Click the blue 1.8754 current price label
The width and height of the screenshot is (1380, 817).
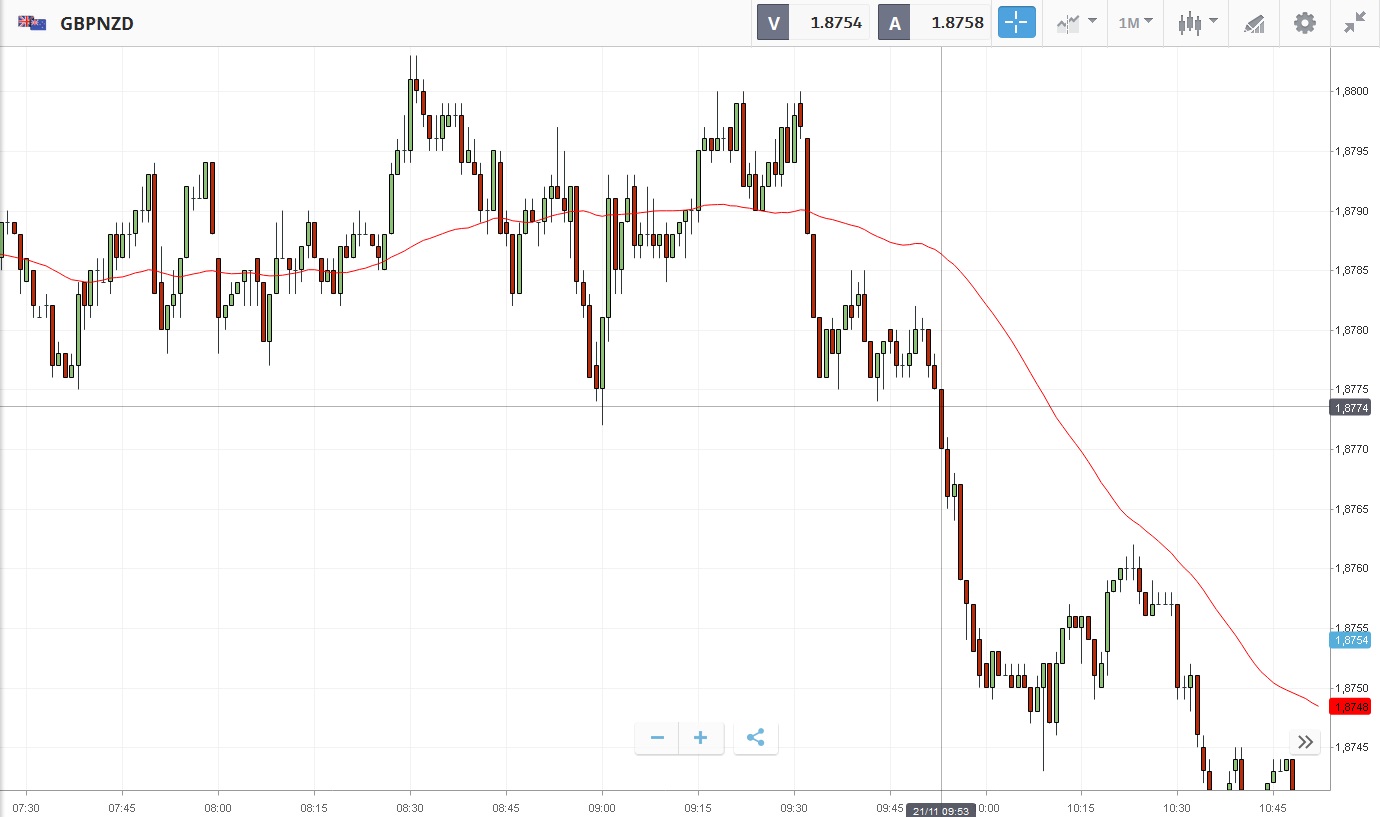coord(1350,640)
